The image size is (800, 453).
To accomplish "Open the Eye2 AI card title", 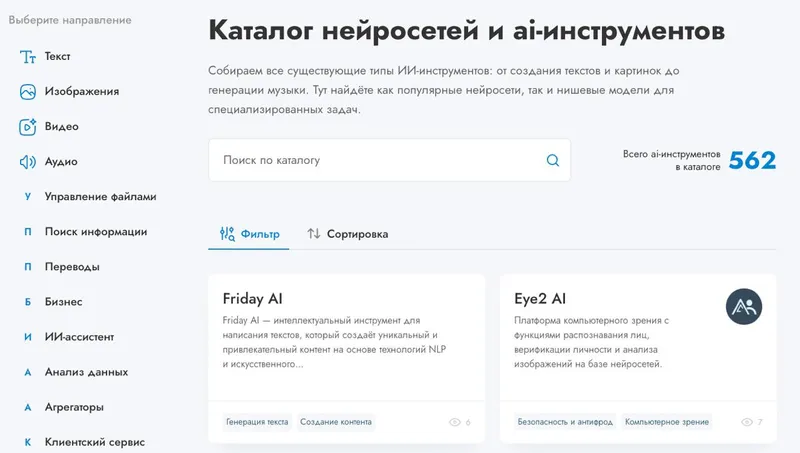I will 540,298.
